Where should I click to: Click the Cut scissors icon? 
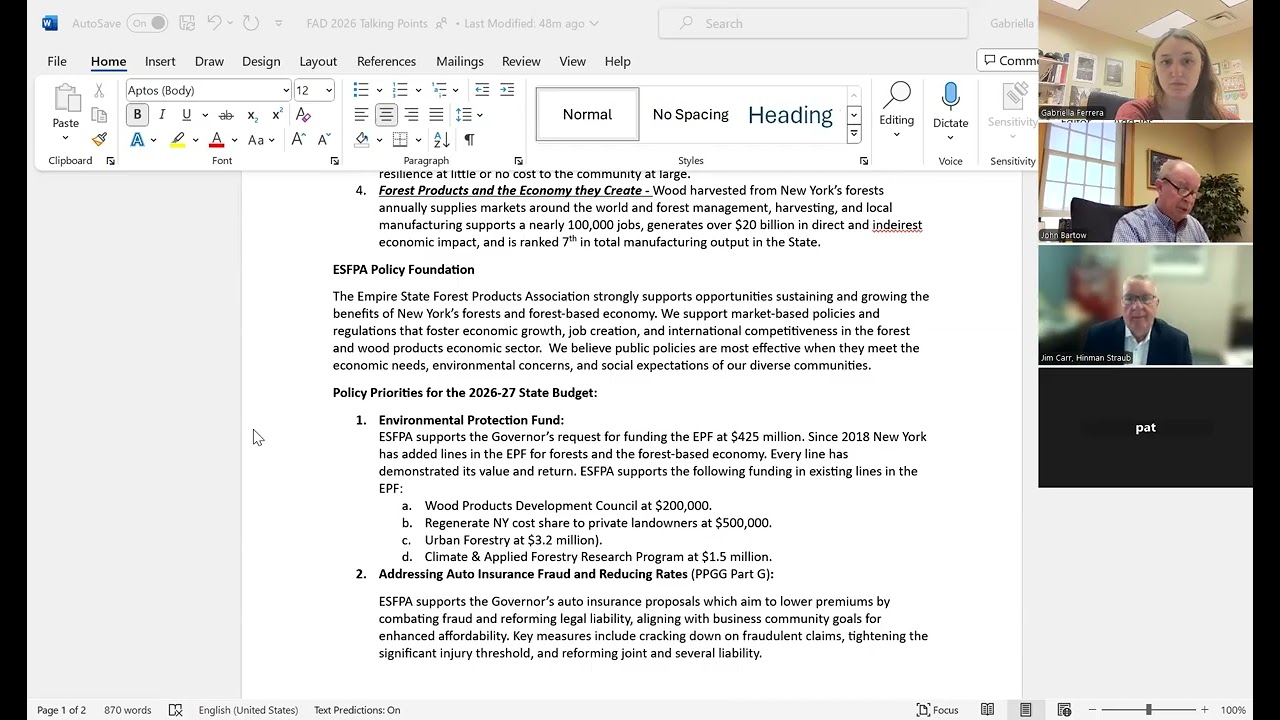[99, 90]
